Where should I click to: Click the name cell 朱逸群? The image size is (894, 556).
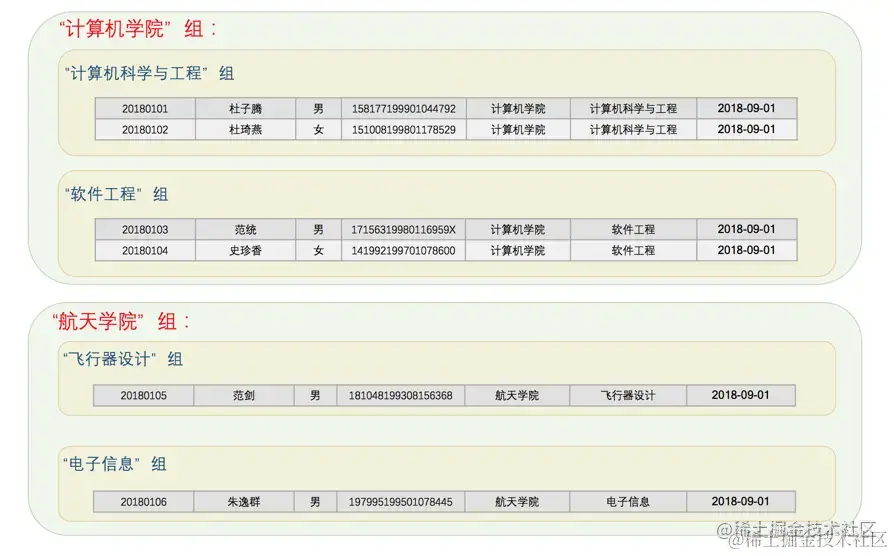244,502
